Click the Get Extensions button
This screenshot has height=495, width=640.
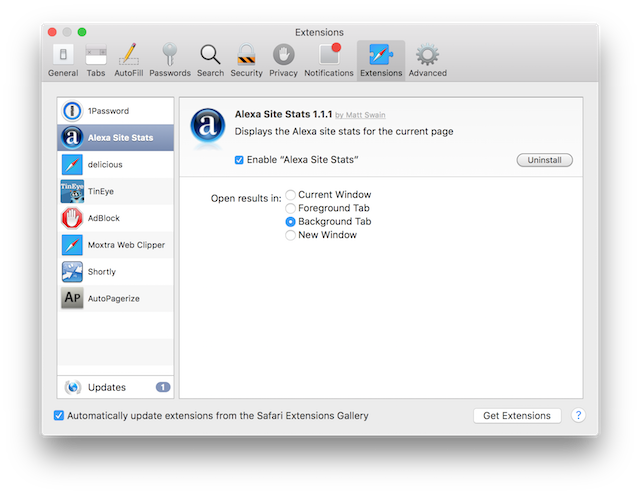click(516, 416)
